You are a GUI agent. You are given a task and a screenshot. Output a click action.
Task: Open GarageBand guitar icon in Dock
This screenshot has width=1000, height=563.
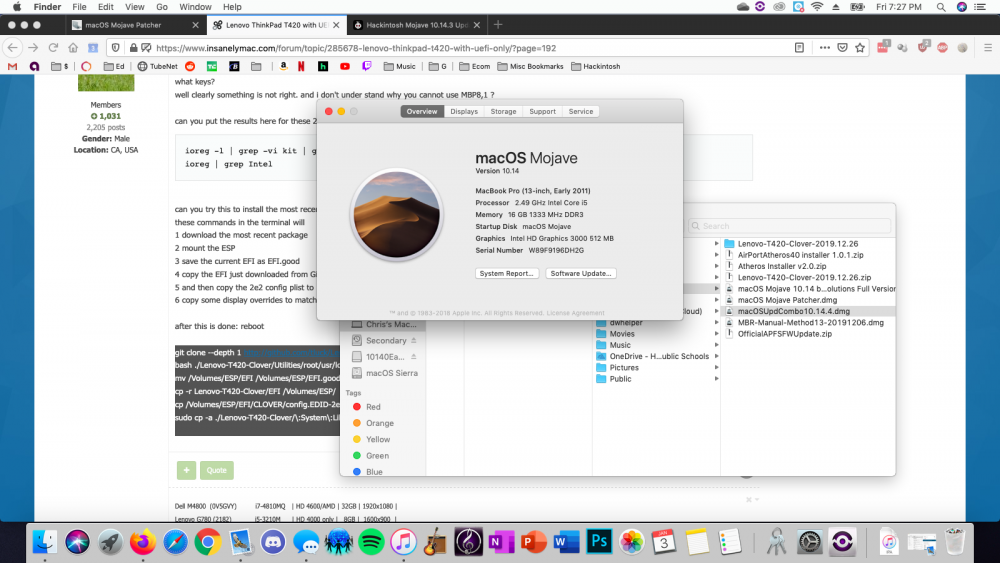(x=436, y=543)
